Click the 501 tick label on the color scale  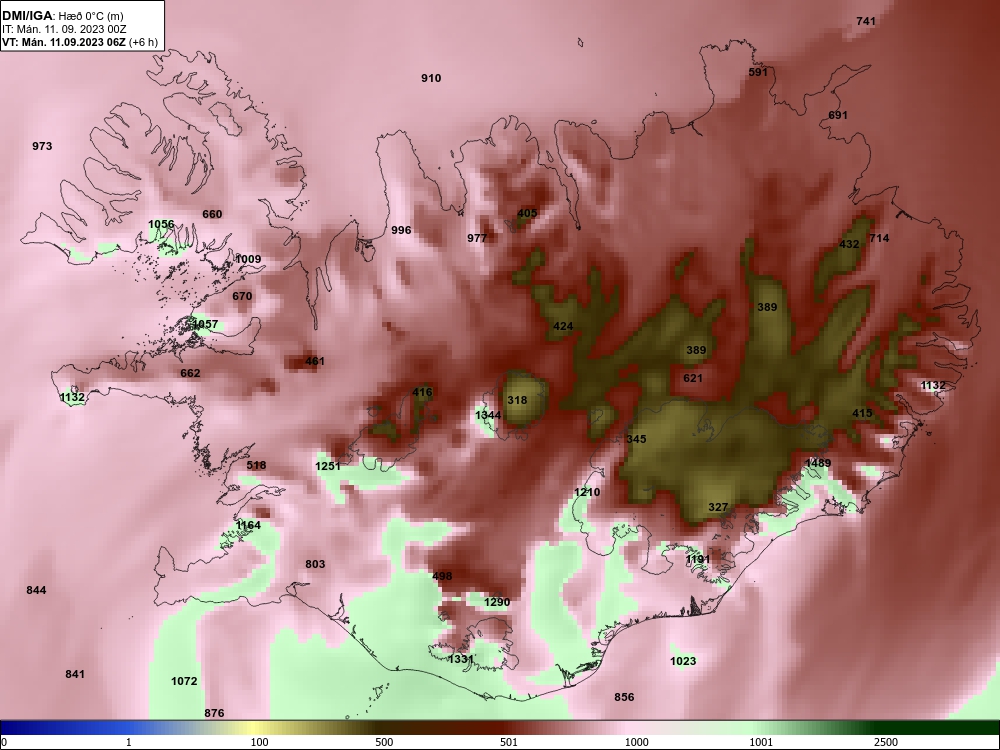[508, 742]
